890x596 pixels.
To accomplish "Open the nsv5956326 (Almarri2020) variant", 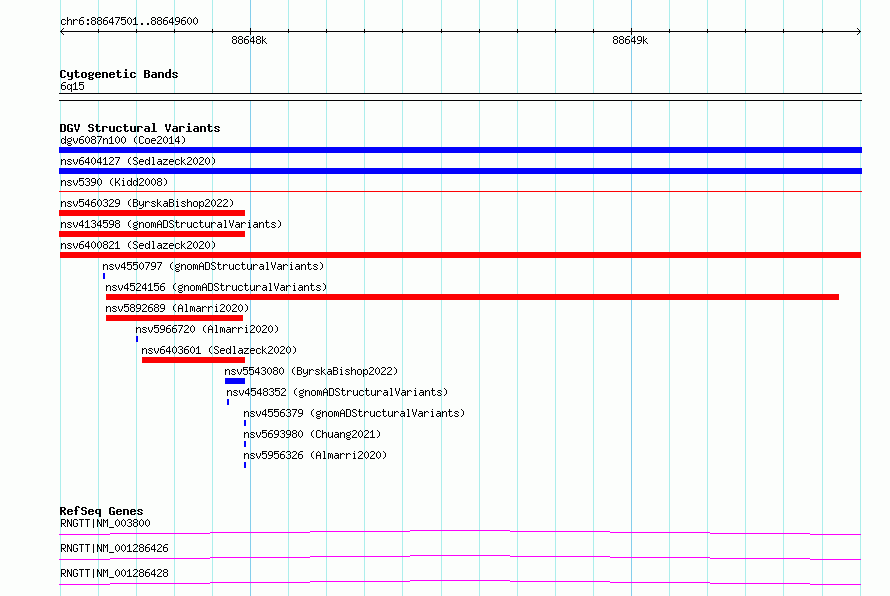I will (x=315, y=455).
